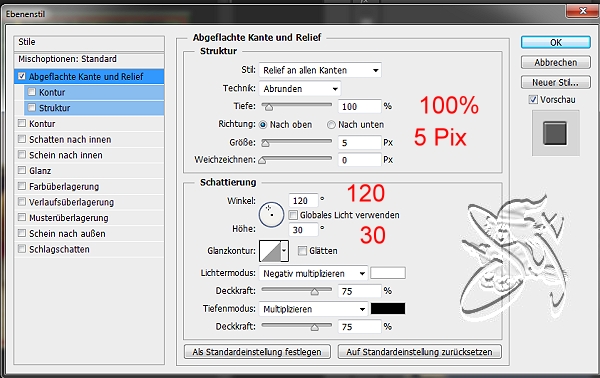
Task: Select the Nach unten direction radio button
Action: coord(331,125)
